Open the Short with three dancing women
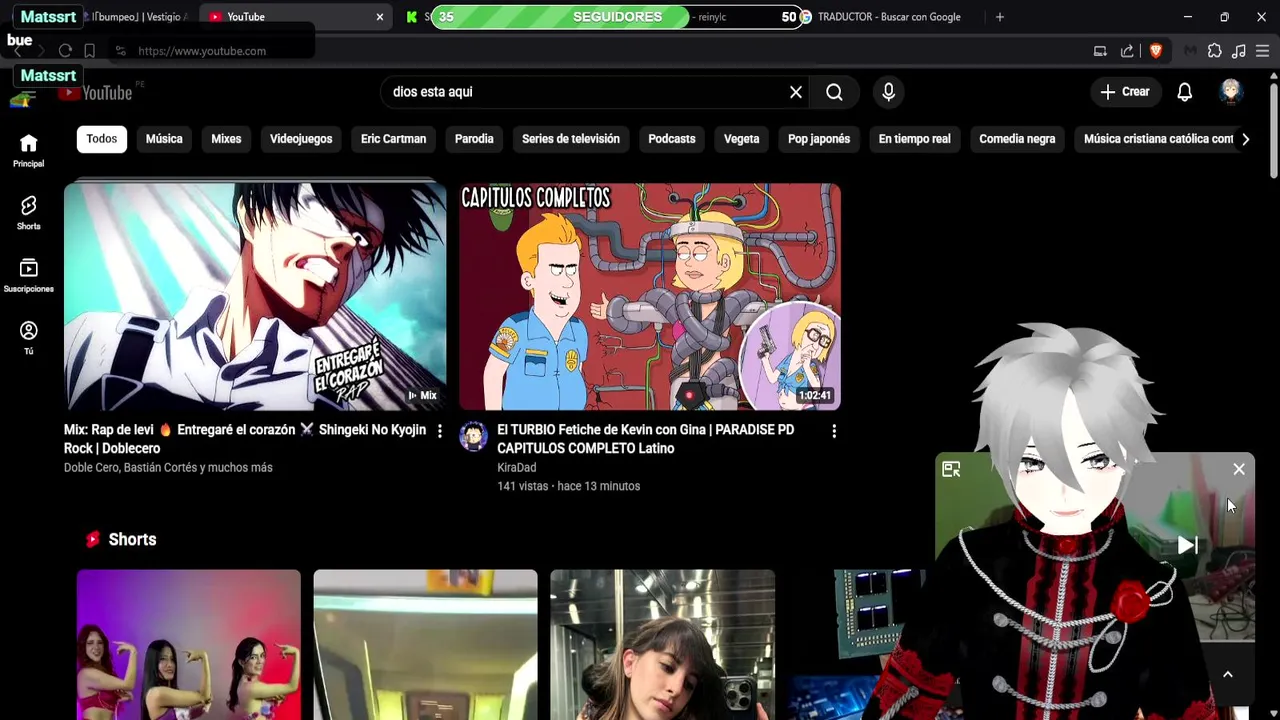1280x720 pixels. (188, 645)
